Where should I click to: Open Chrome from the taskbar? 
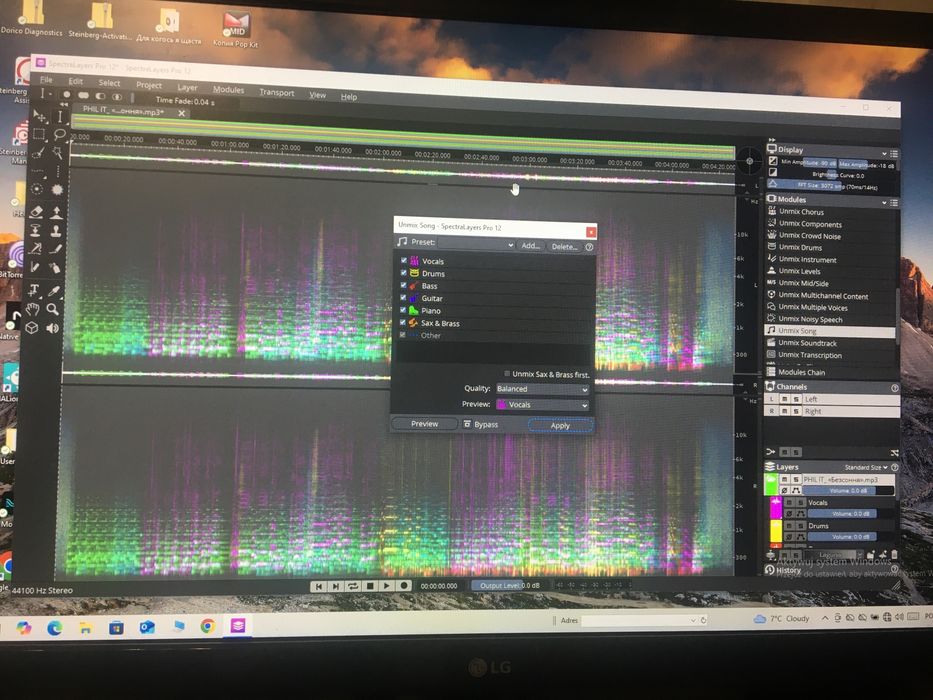click(207, 626)
